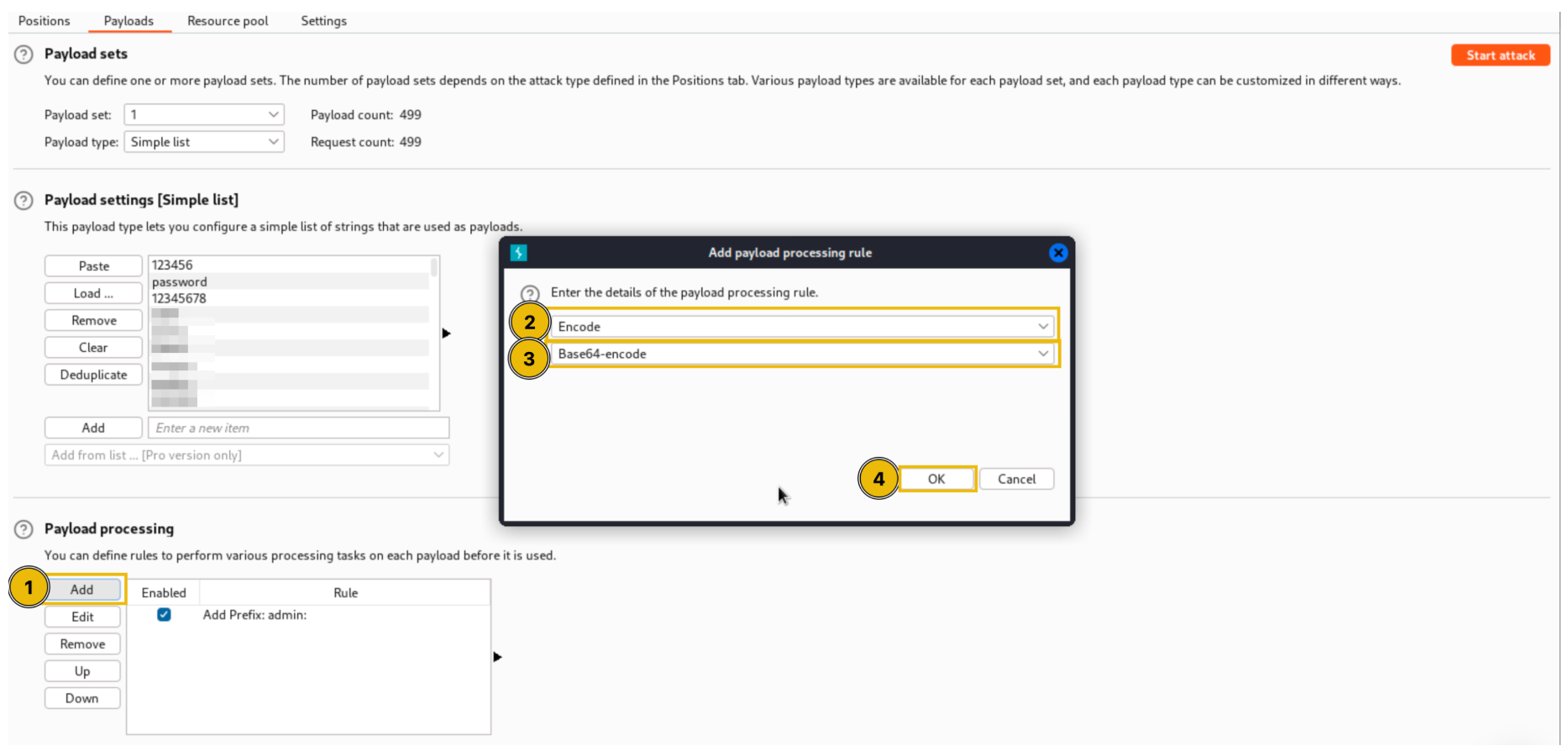1568x751 pixels.
Task: Click the Payload count: 499 text
Action: 366,115
